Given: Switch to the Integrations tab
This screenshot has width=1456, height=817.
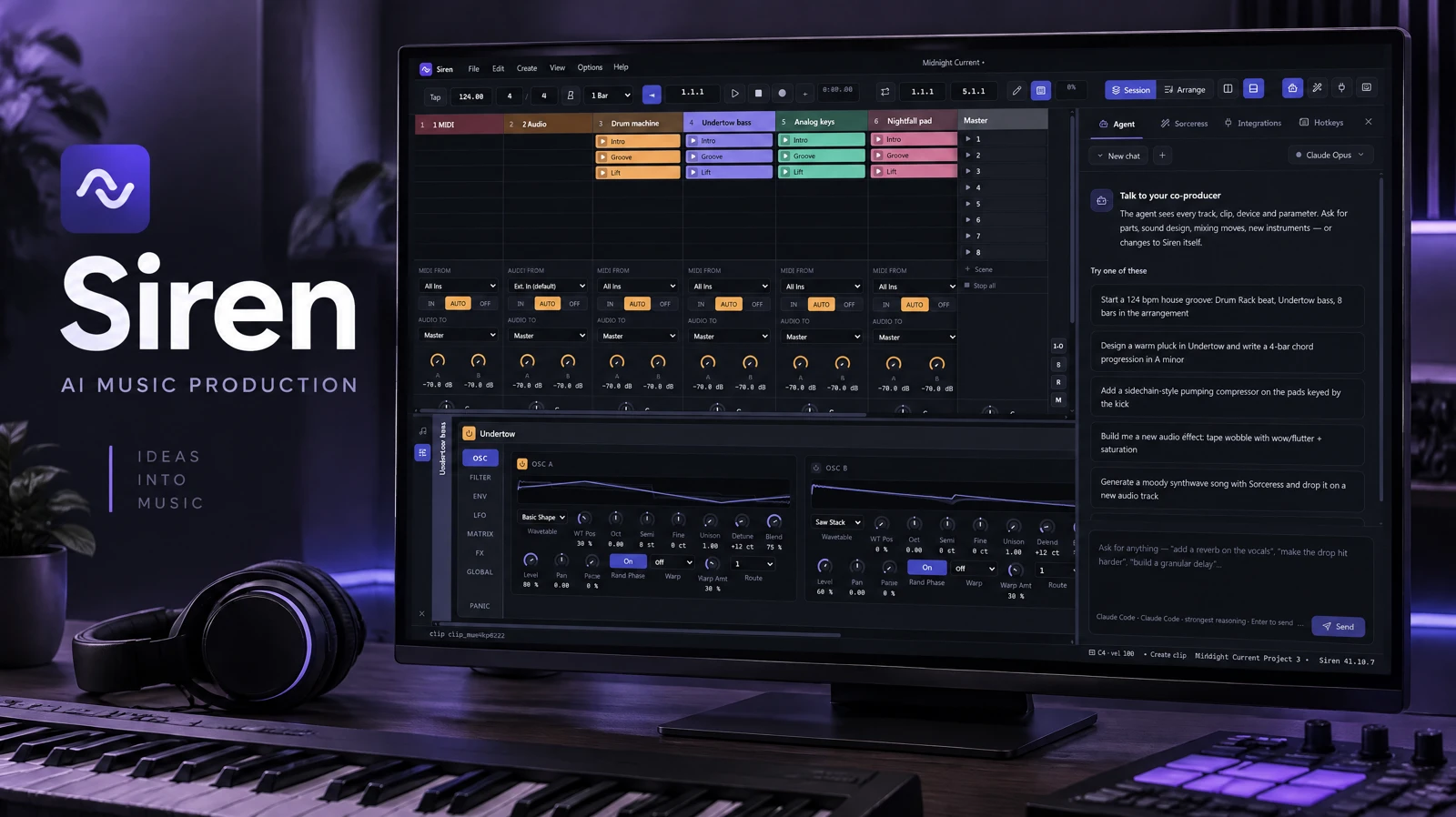Looking at the screenshot, I should [1252, 123].
